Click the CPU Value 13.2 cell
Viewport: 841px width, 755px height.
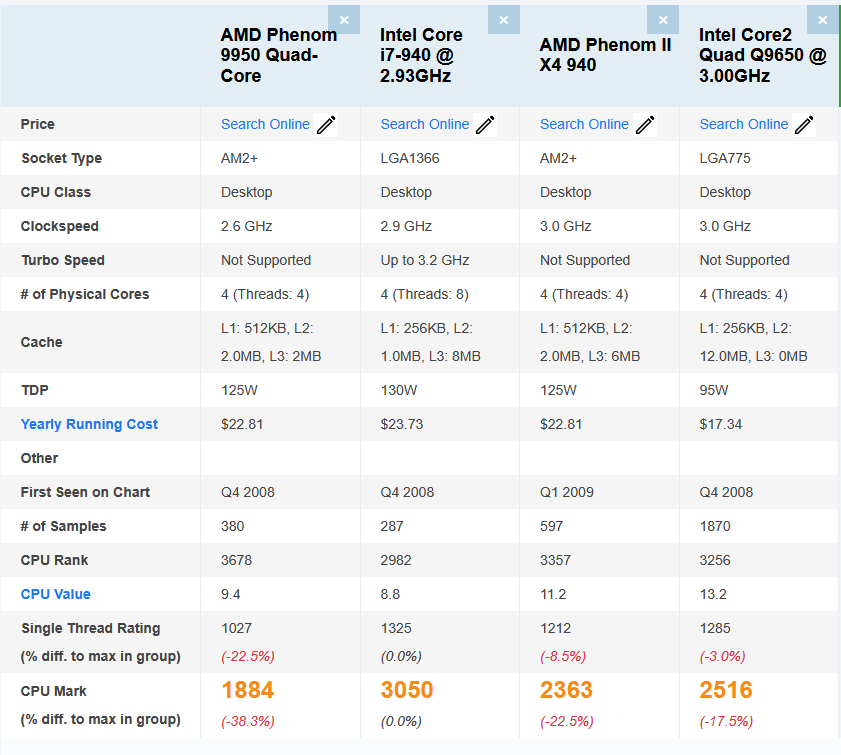click(713, 594)
